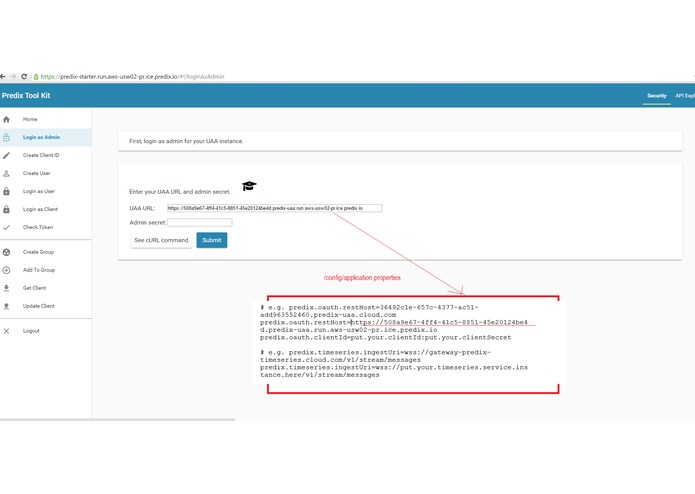Viewport: 695px width, 494px height.
Task: Click the pencil icon for Create Client ID
Action: [x=6, y=155]
